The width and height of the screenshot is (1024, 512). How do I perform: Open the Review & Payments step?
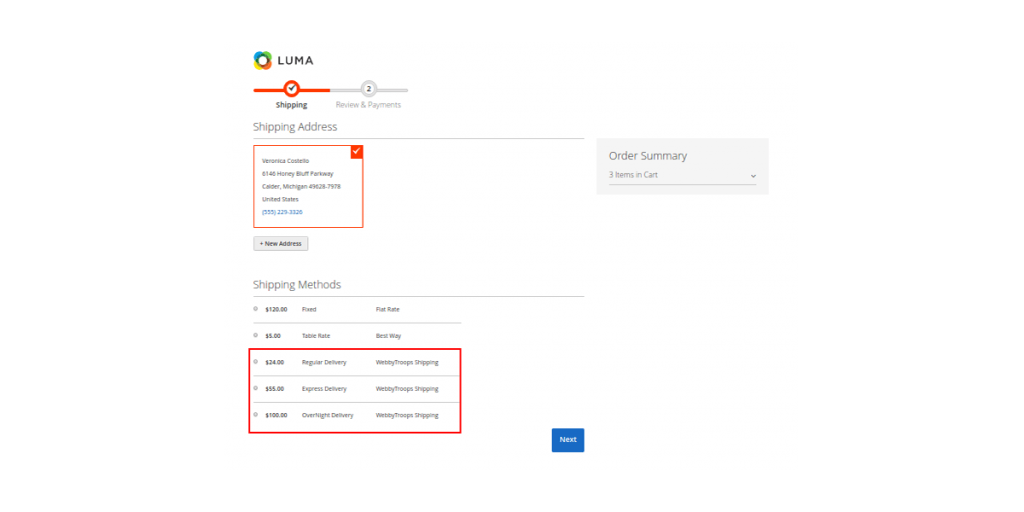coord(368,104)
